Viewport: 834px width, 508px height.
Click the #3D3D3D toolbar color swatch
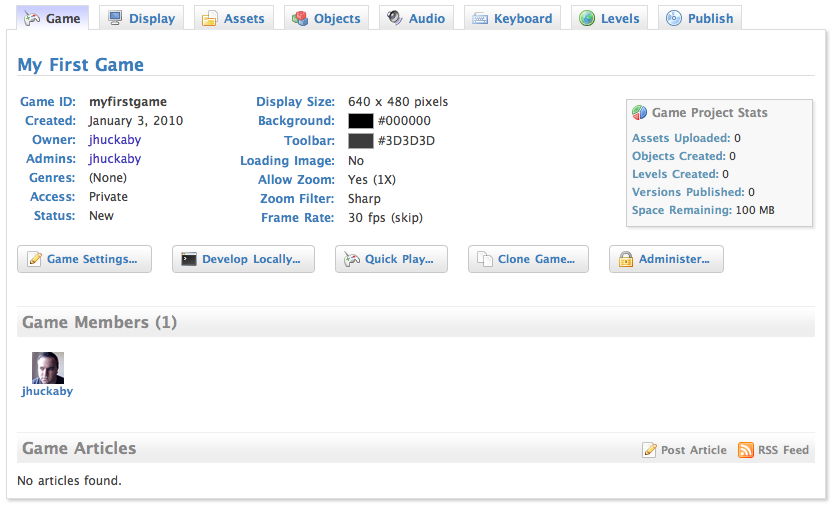(360, 141)
